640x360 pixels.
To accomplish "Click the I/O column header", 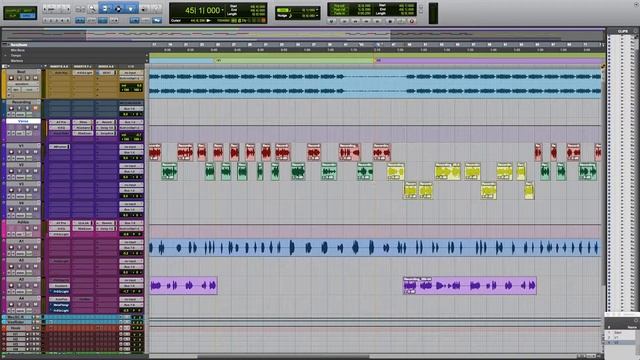I will 131,66.
